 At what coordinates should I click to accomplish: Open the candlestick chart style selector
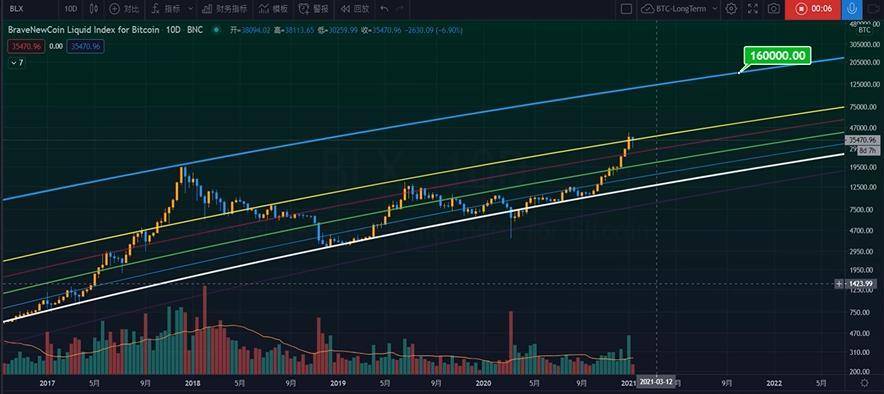(x=94, y=8)
